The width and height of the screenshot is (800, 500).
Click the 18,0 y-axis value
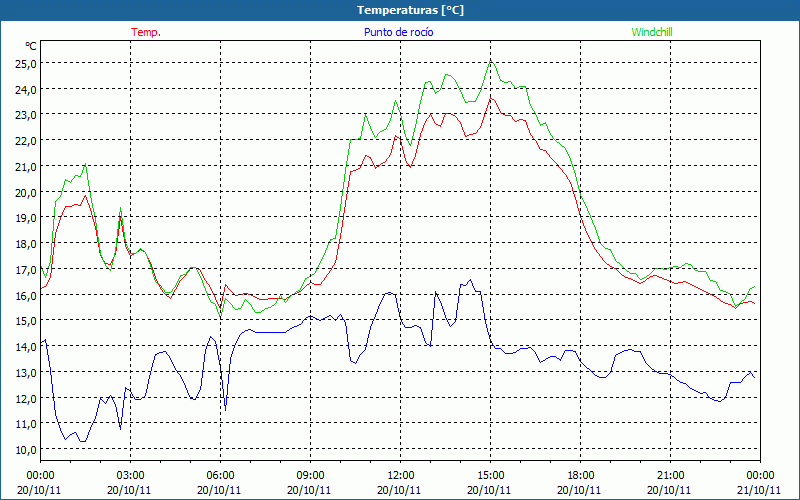pos(26,244)
